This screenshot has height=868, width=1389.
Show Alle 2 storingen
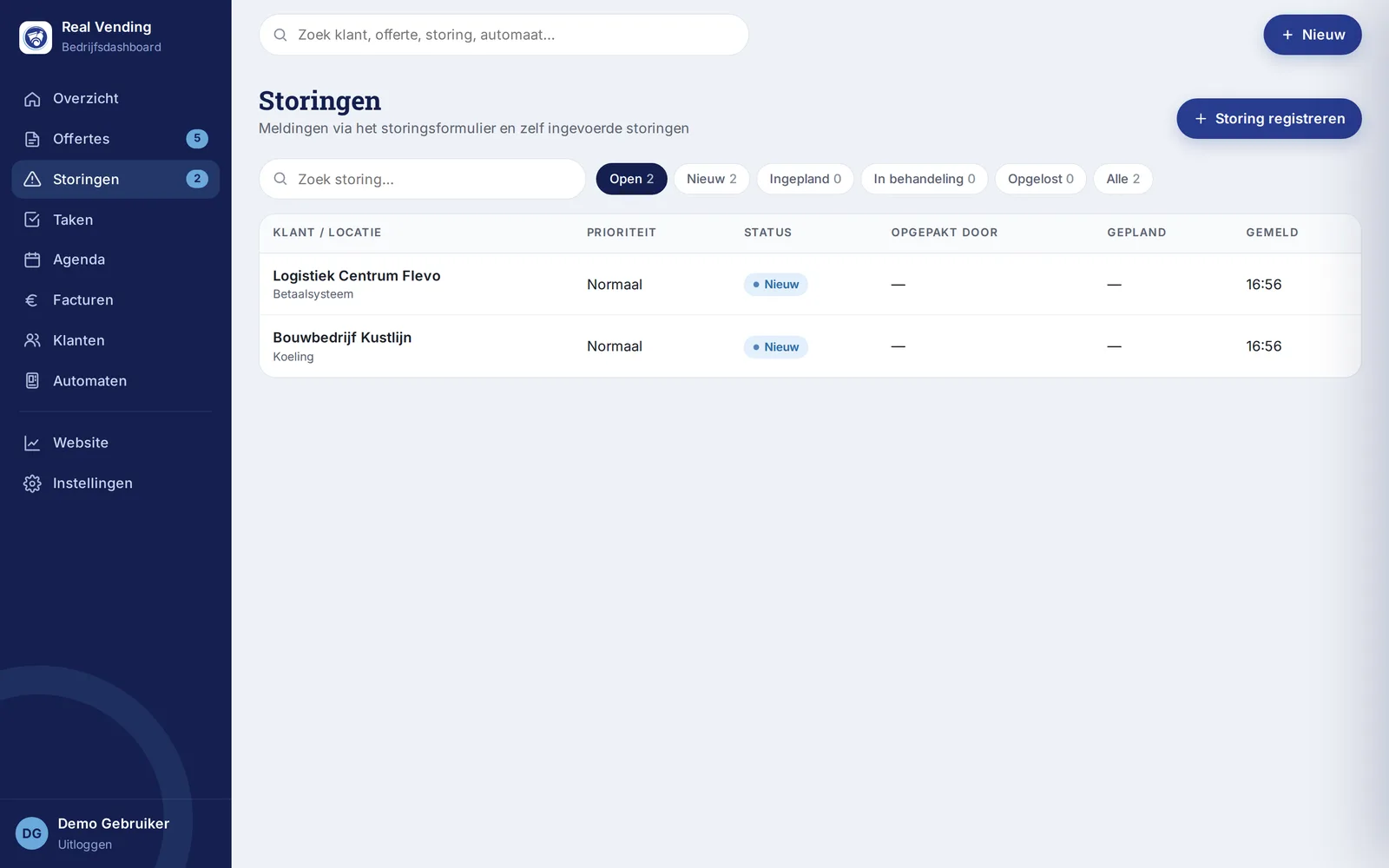pyautogui.click(x=1122, y=179)
